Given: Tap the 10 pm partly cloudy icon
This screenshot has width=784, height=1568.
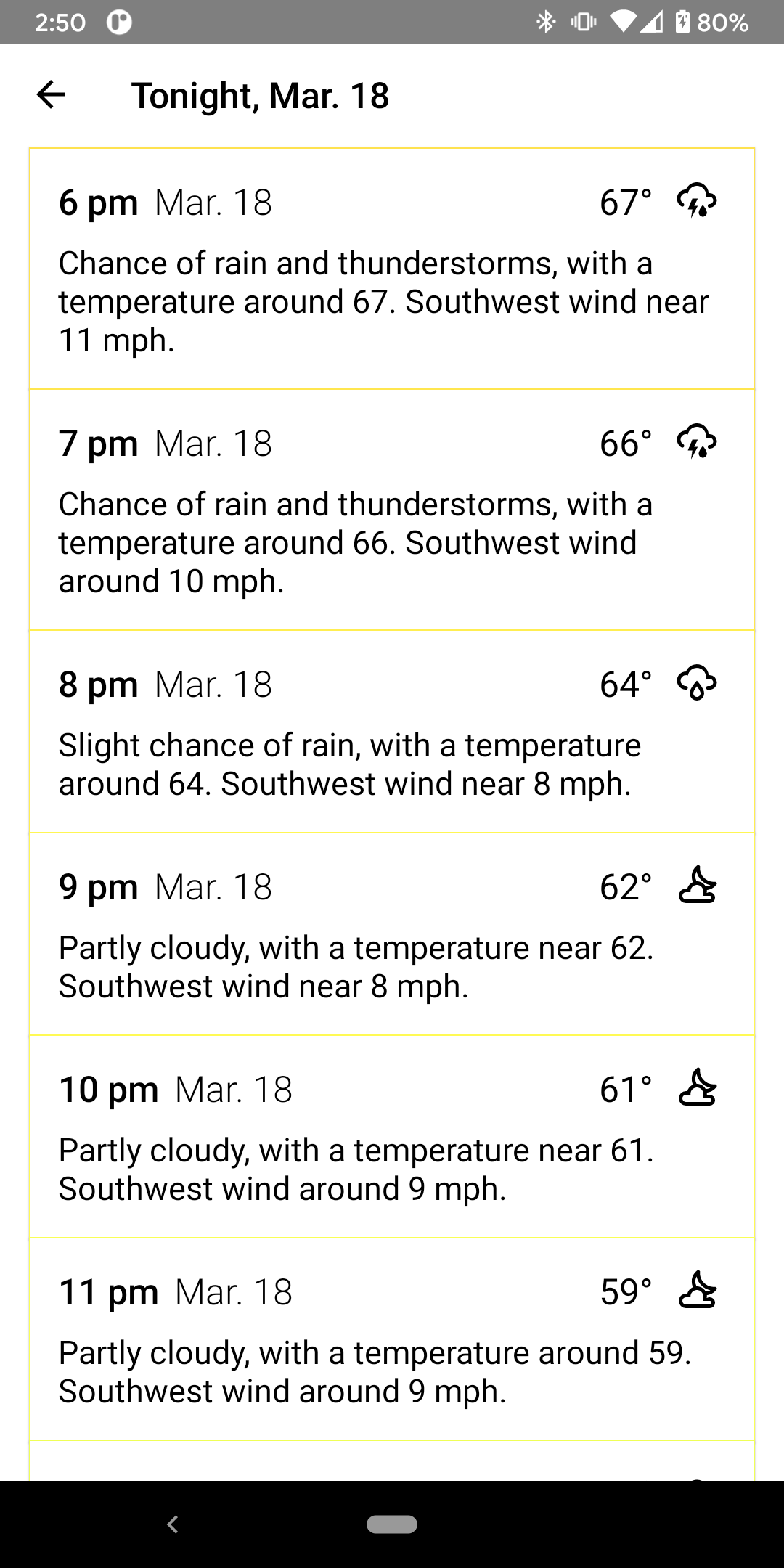Looking at the screenshot, I should point(697,1087).
